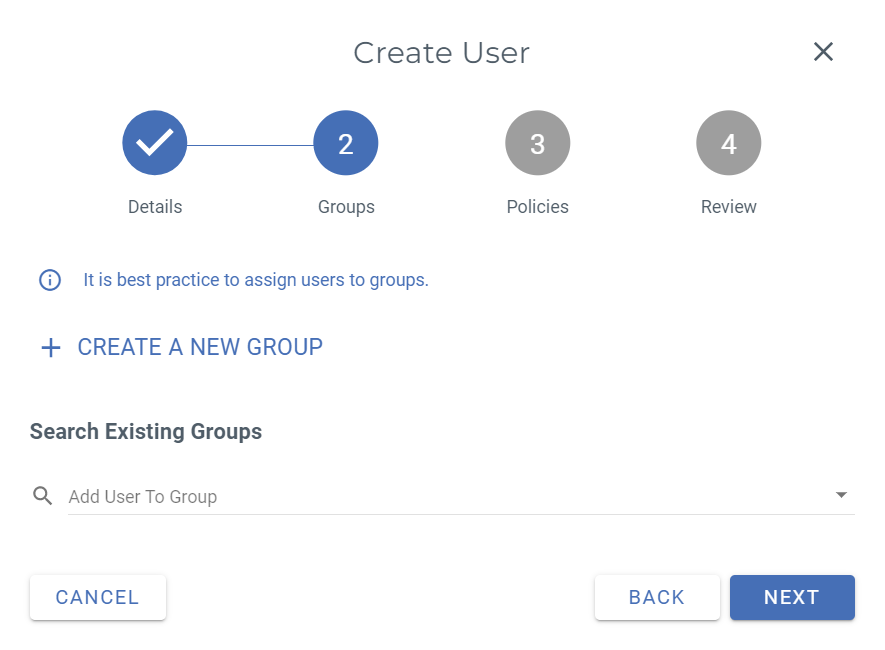
Task: Expand the Add User To Group dropdown arrow
Action: point(841,495)
